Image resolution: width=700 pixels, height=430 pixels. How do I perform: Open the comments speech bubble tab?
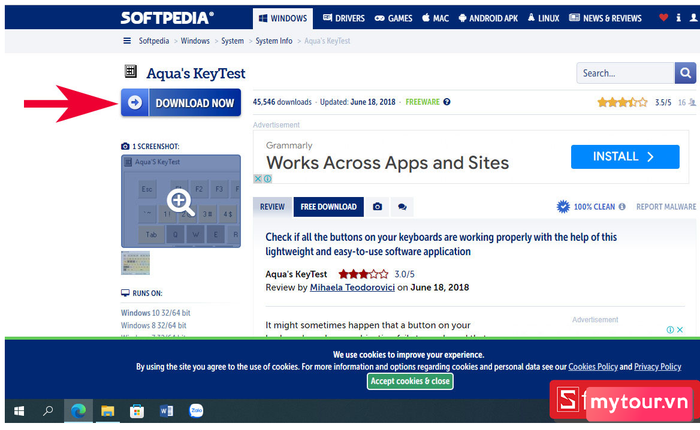(x=402, y=207)
